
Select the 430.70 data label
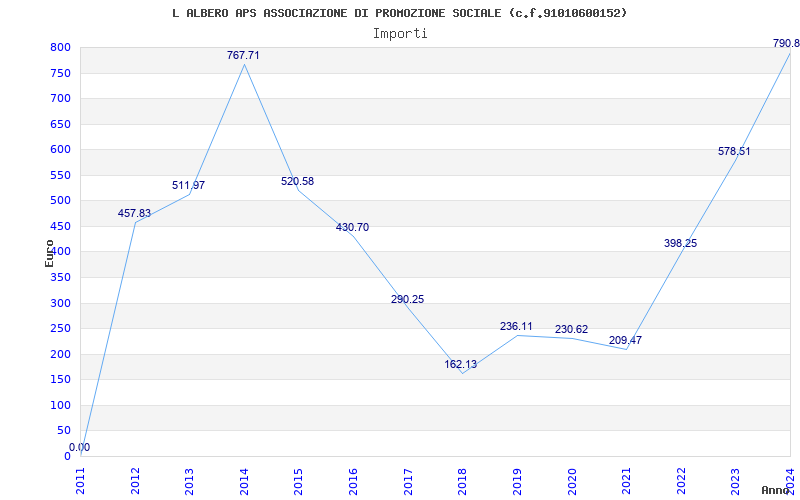pyautogui.click(x=352, y=228)
